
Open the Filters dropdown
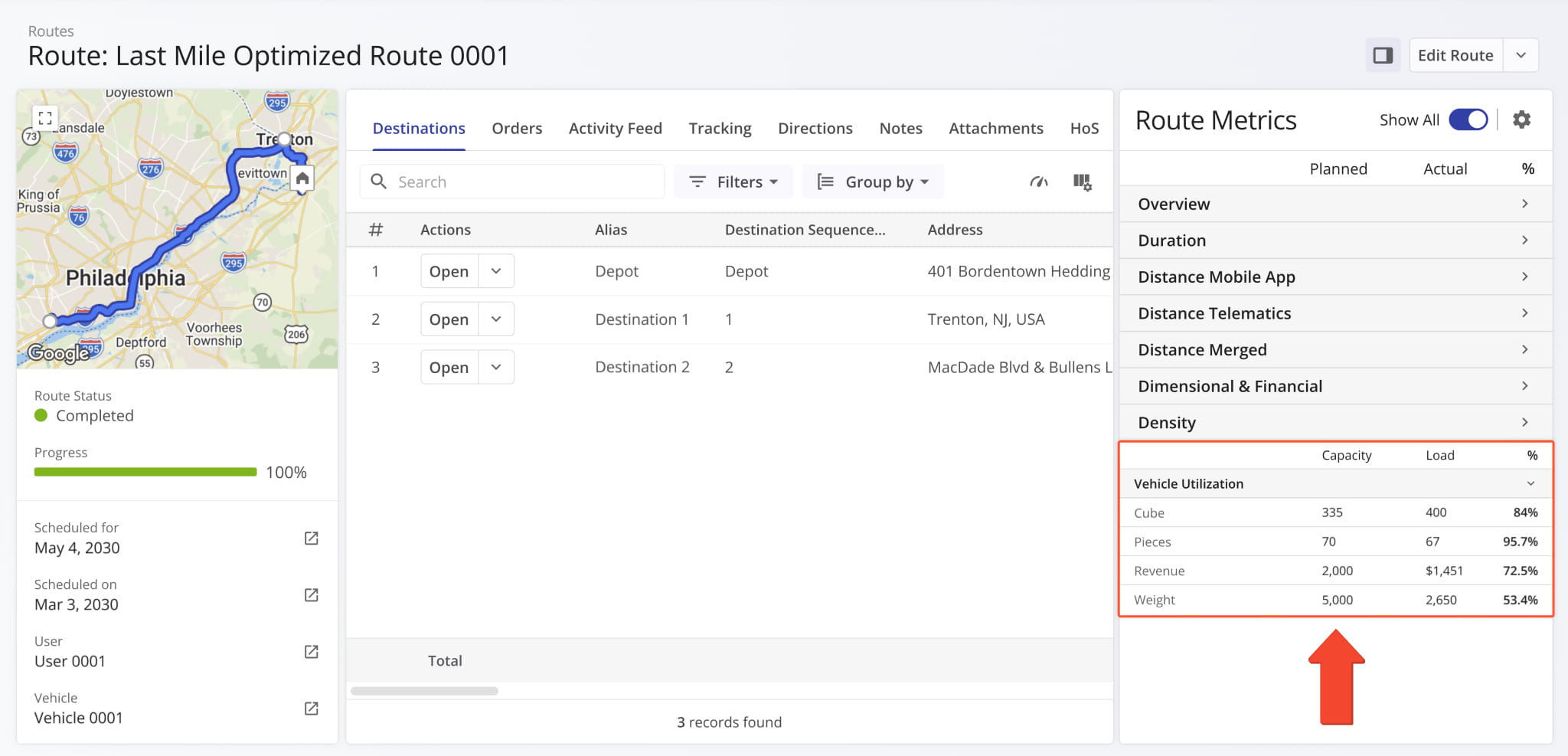point(733,182)
